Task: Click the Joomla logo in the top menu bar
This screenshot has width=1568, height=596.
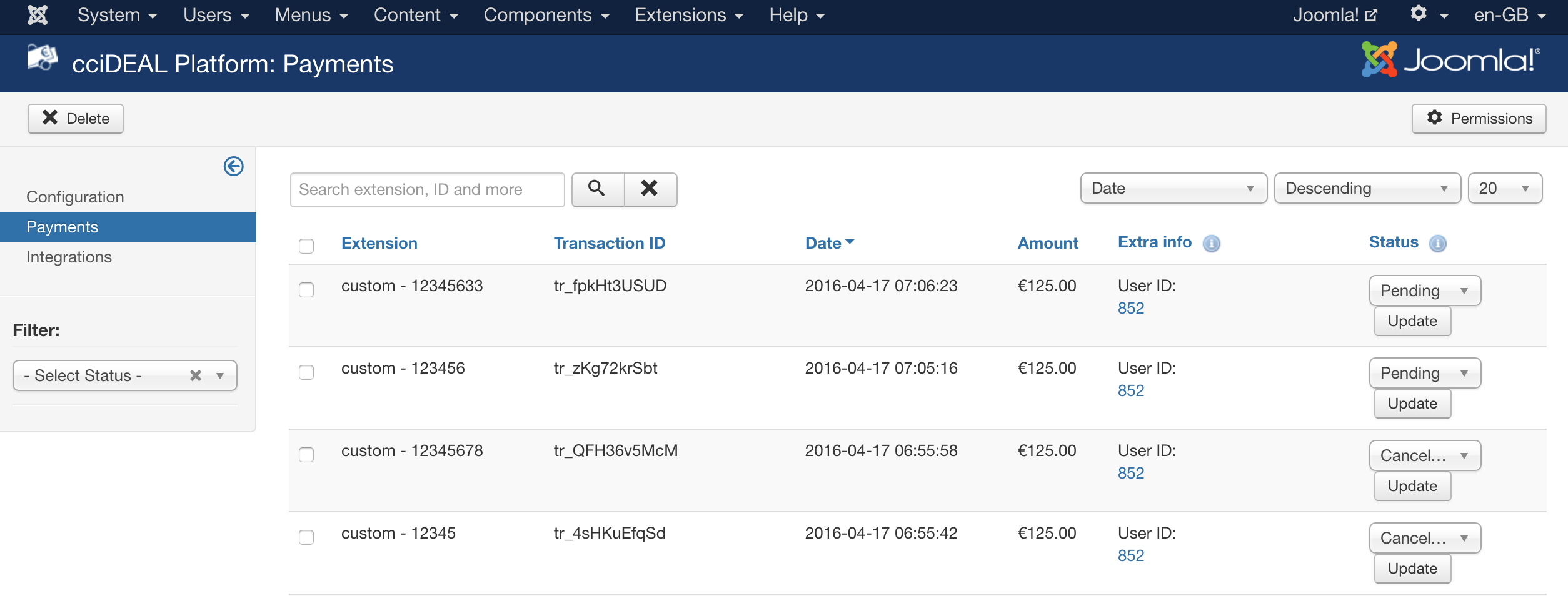Action: [37, 14]
